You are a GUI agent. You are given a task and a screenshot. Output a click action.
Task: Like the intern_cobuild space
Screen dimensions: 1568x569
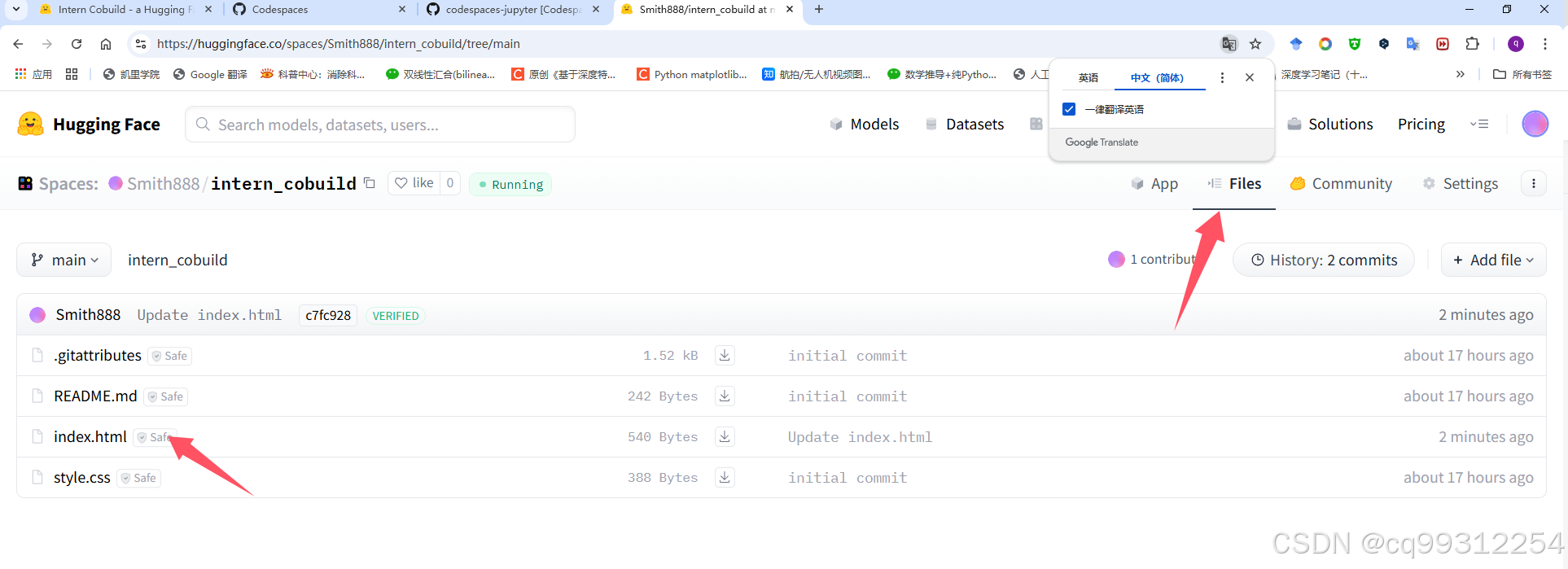coord(414,183)
